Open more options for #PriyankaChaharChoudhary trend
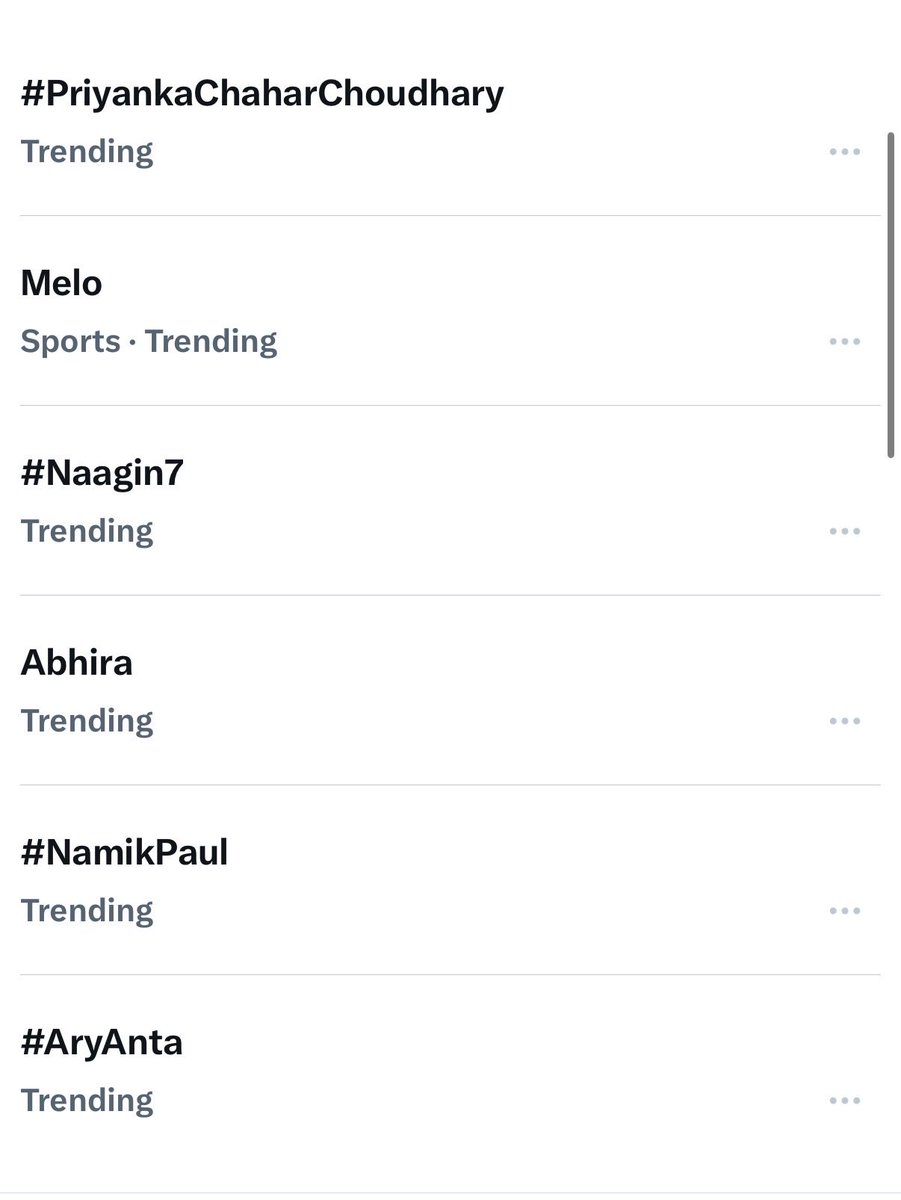 [844, 152]
